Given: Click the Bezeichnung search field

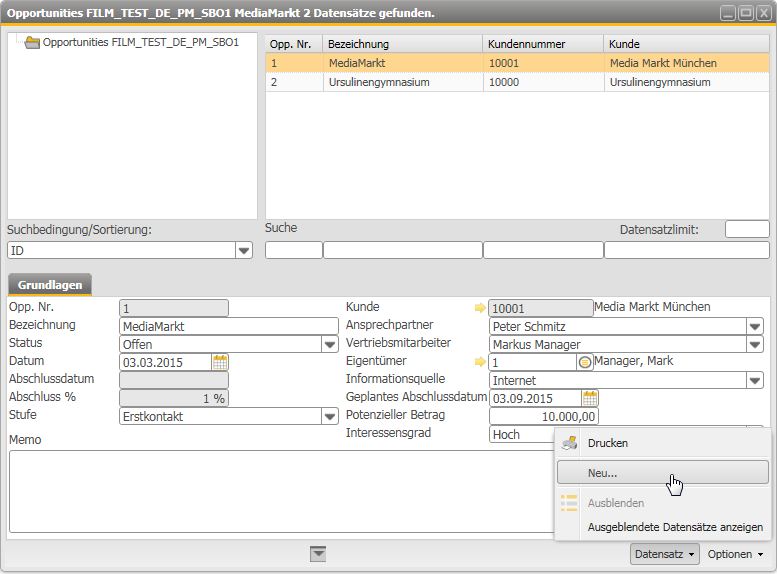Looking at the screenshot, I should pyautogui.click(x=403, y=250).
